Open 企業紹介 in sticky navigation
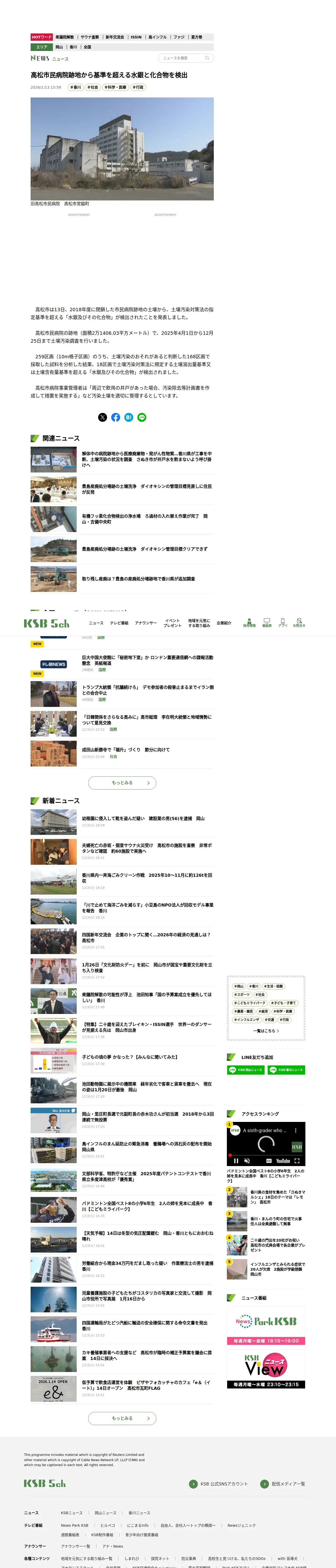The image size is (336, 1568). pos(224,623)
